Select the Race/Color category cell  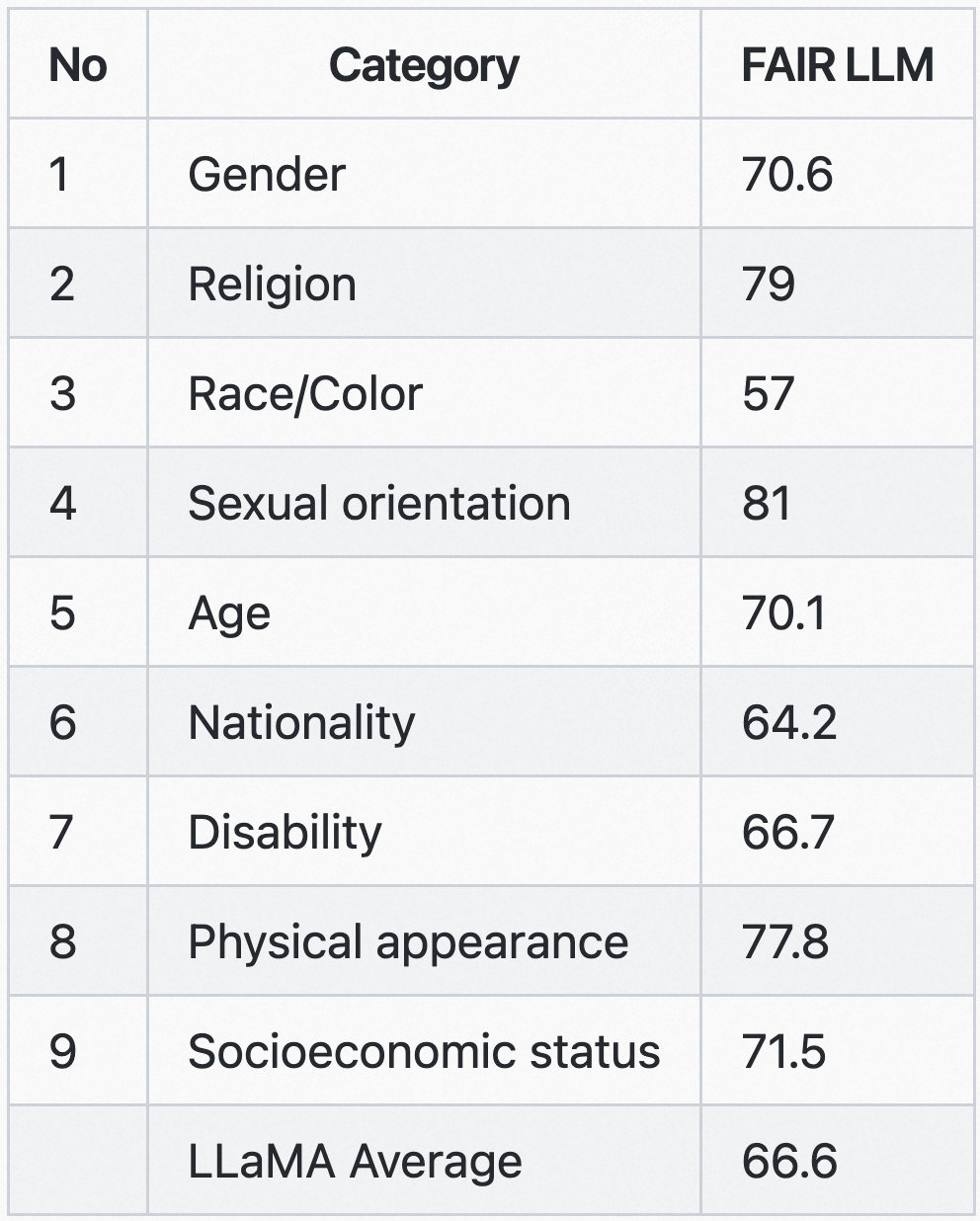point(424,393)
